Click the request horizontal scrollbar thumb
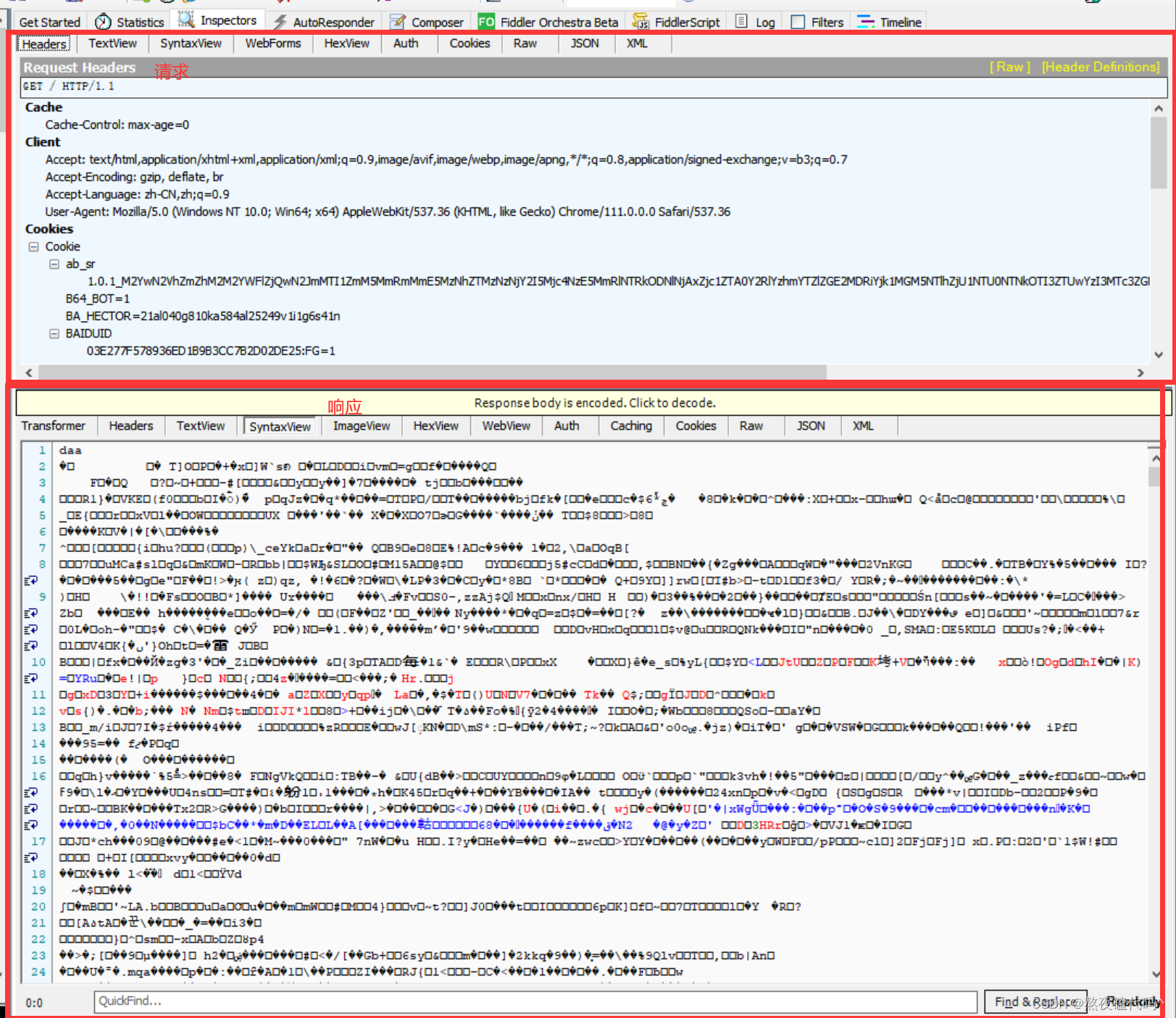The height and width of the screenshot is (1018, 1176). point(432,372)
